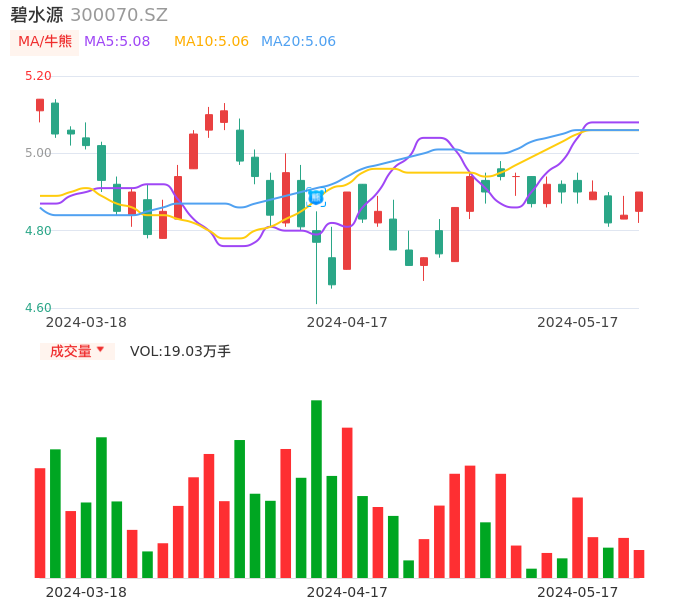Image resolution: width=686 pixels, height=606 pixels.
Task: Click the blue bear marker on chart
Action: pyautogui.click(x=316, y=197)
